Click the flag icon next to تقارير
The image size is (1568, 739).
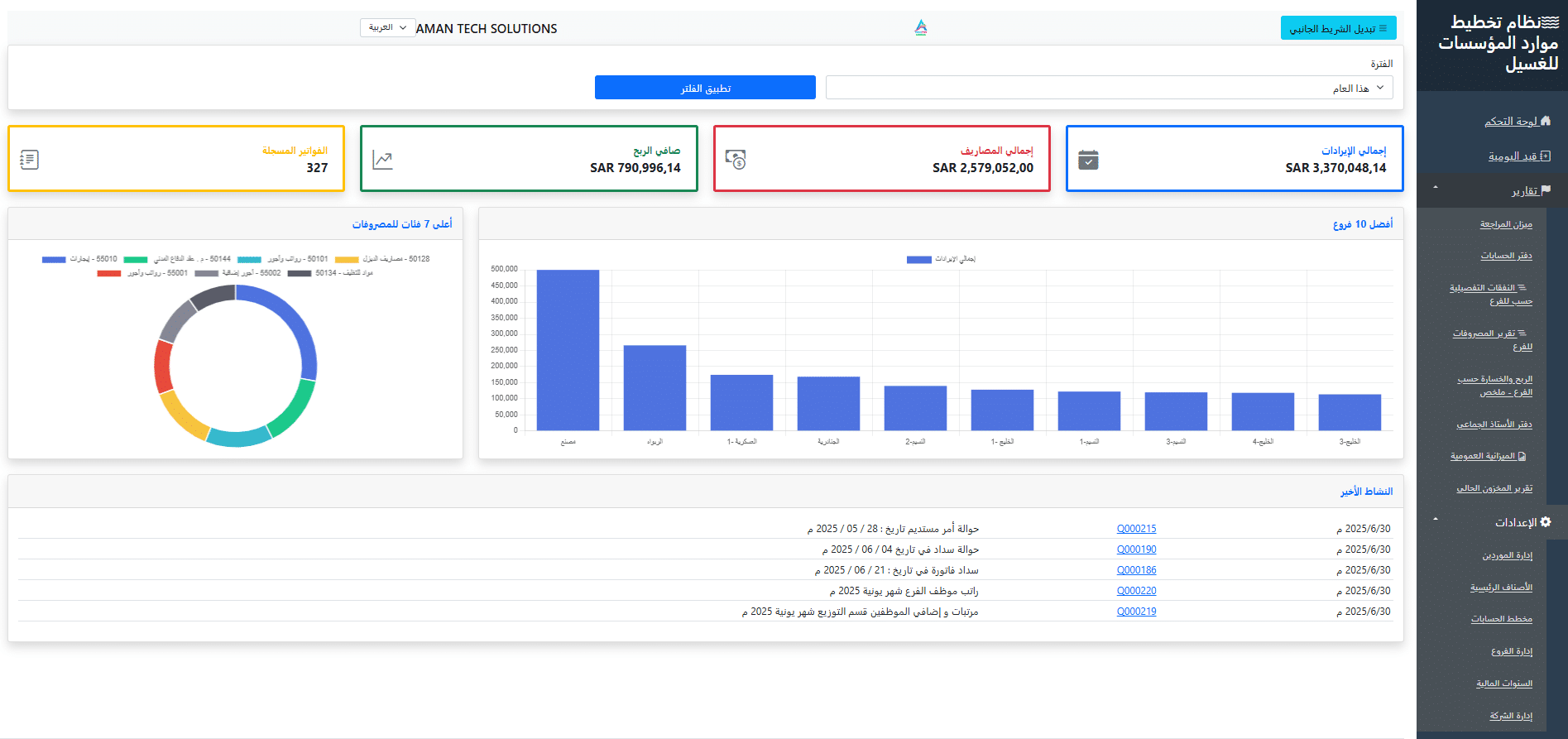coord(1546,190)
